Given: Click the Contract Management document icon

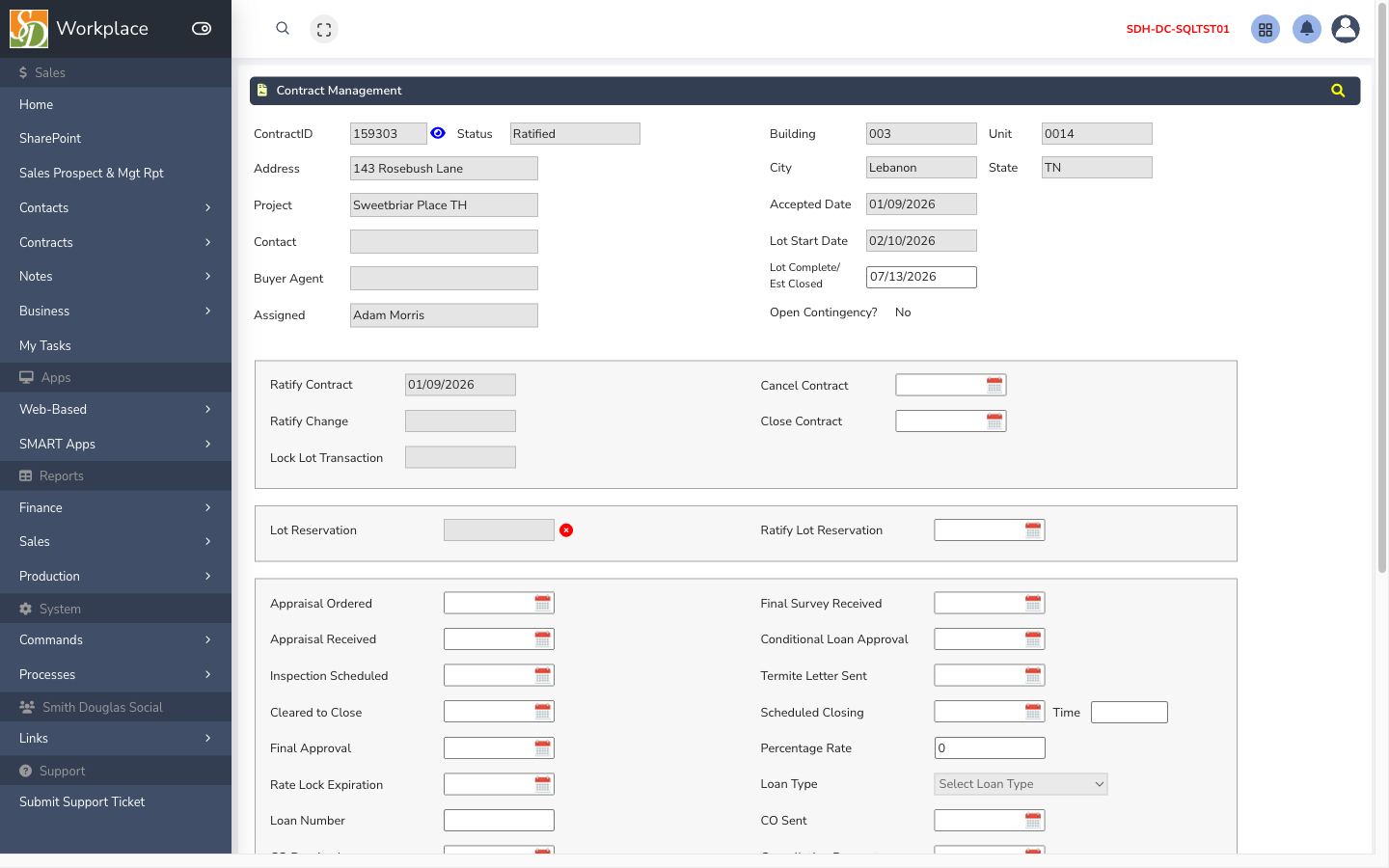Looking at the screenshot, I should click(x=262, y=91).
